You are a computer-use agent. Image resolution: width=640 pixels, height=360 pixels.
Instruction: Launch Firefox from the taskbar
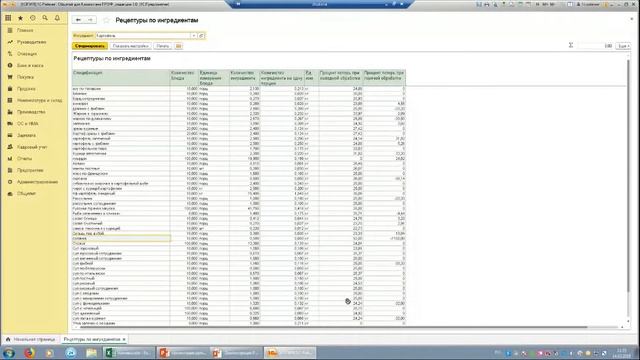pos(29,353)
